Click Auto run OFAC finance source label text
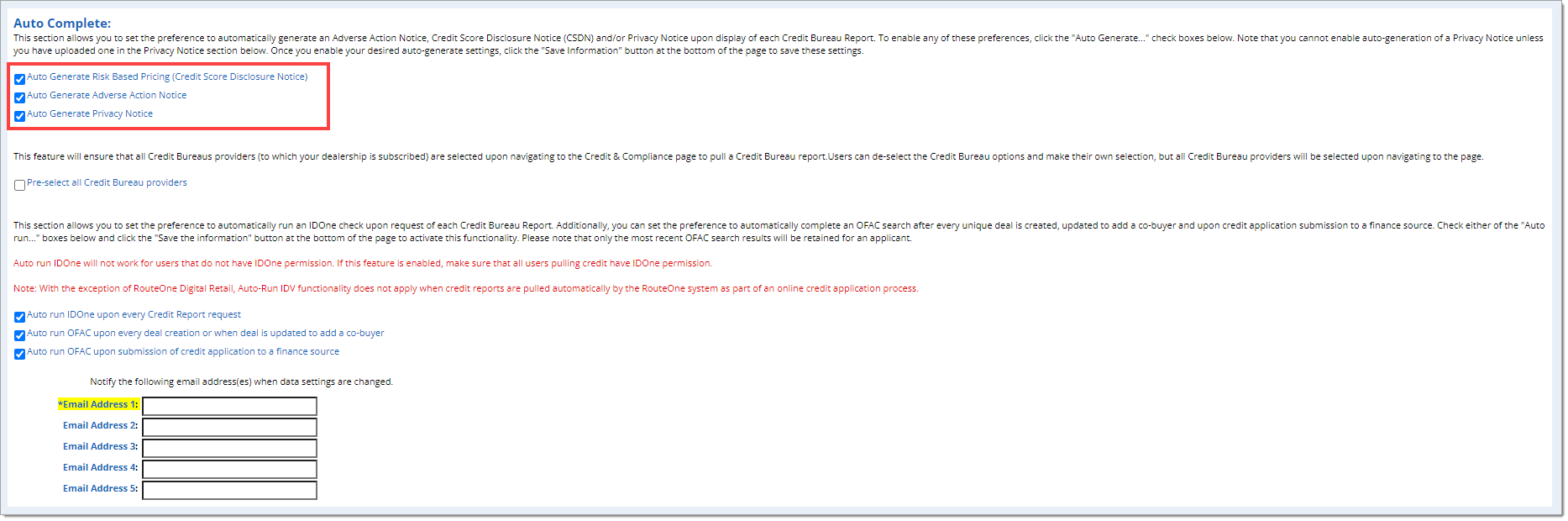This screenshot has width=1568, height=521. (x=183, y=351)
